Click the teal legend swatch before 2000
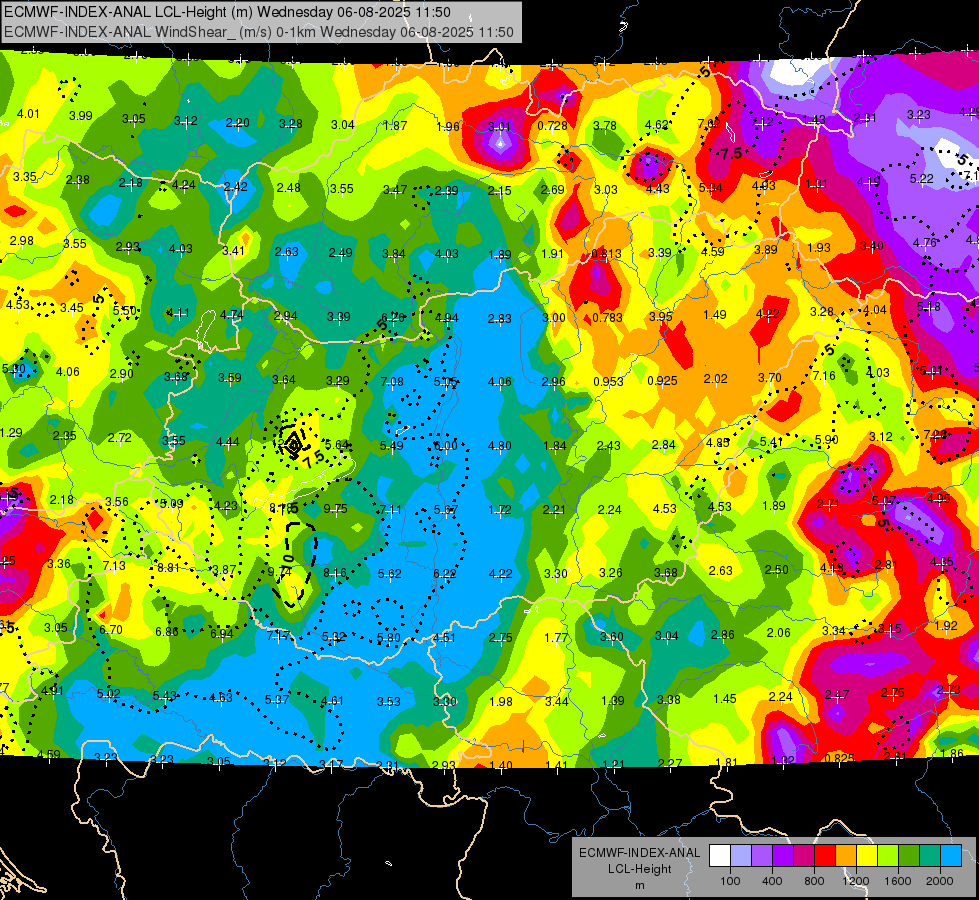The width and height of the screenshot is (979, 900). pos(929,856)
